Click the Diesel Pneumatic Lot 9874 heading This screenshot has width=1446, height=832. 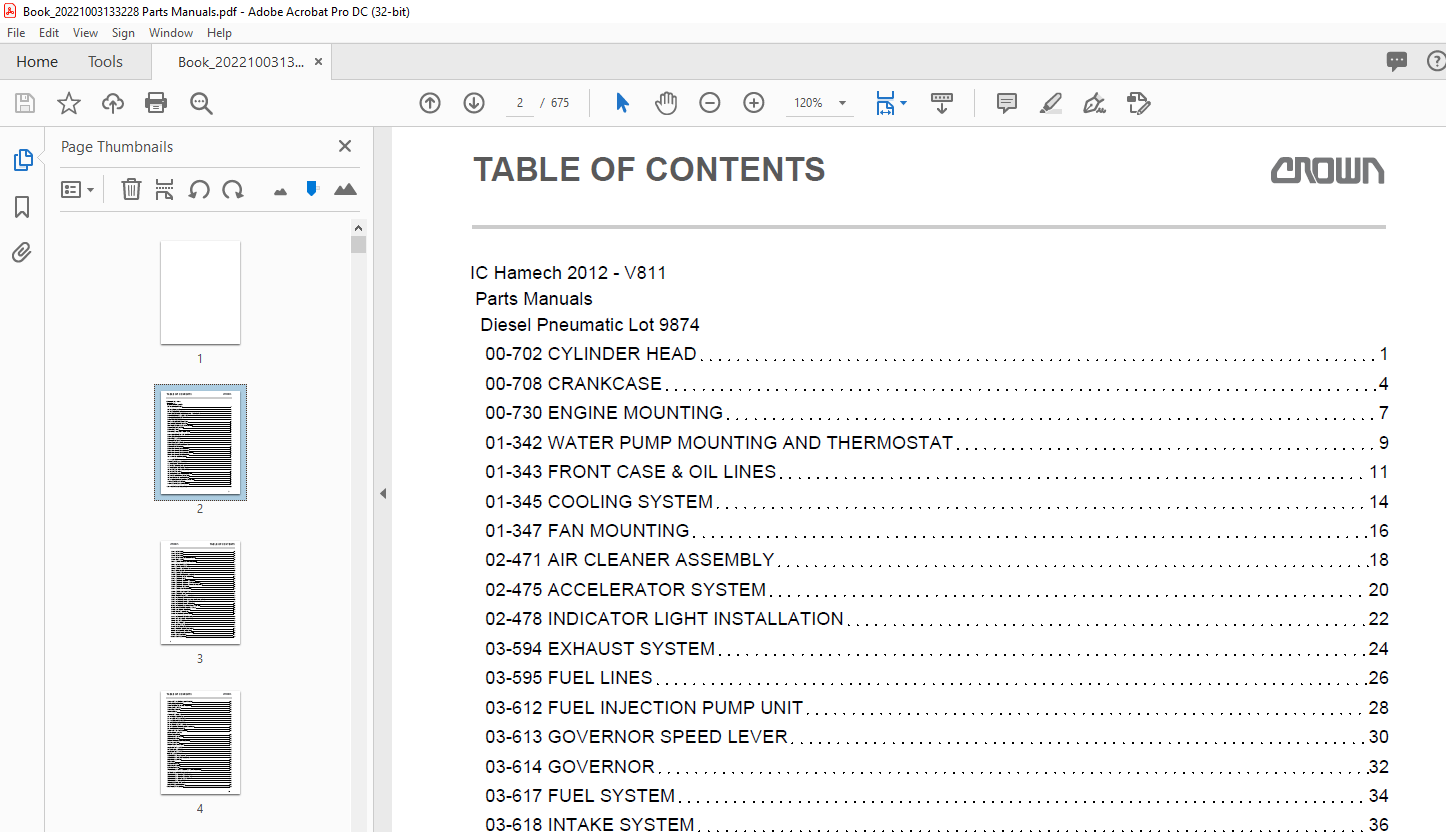(590, 325)
